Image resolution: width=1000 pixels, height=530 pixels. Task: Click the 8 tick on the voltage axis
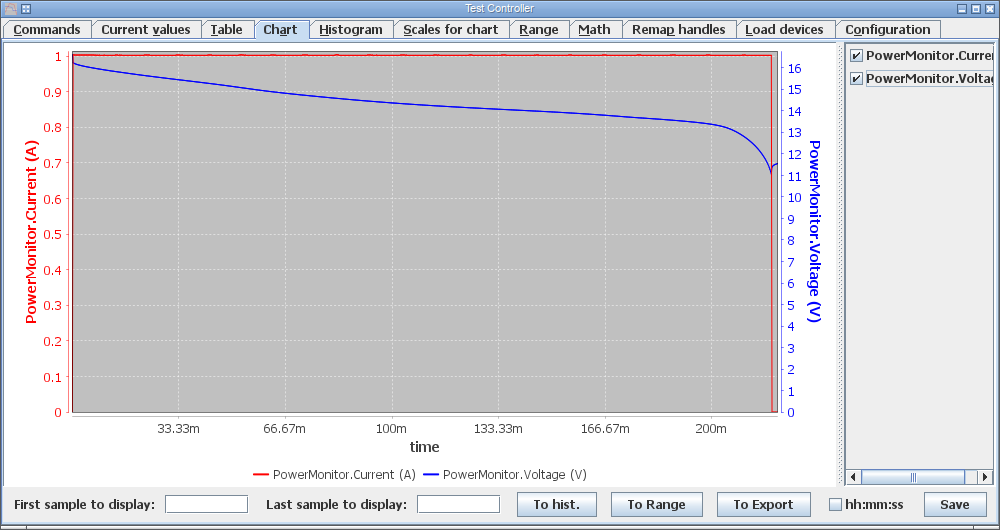point(790,240)
